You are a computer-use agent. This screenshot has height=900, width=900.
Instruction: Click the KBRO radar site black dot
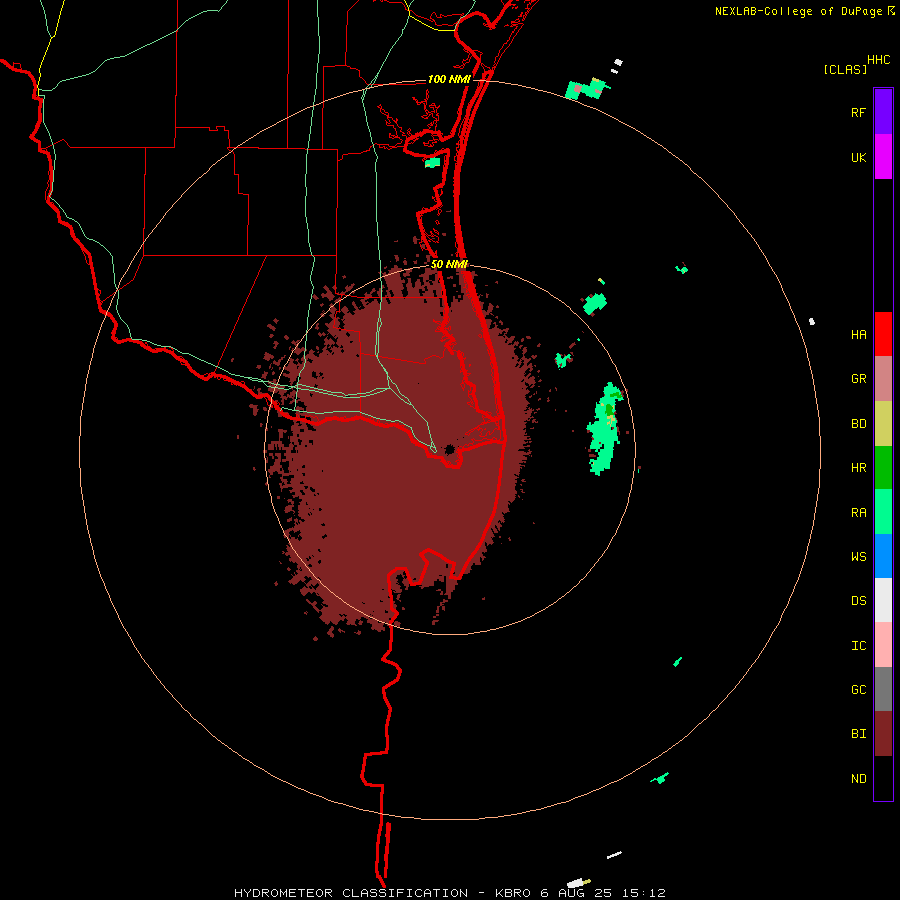pos(449,449)
